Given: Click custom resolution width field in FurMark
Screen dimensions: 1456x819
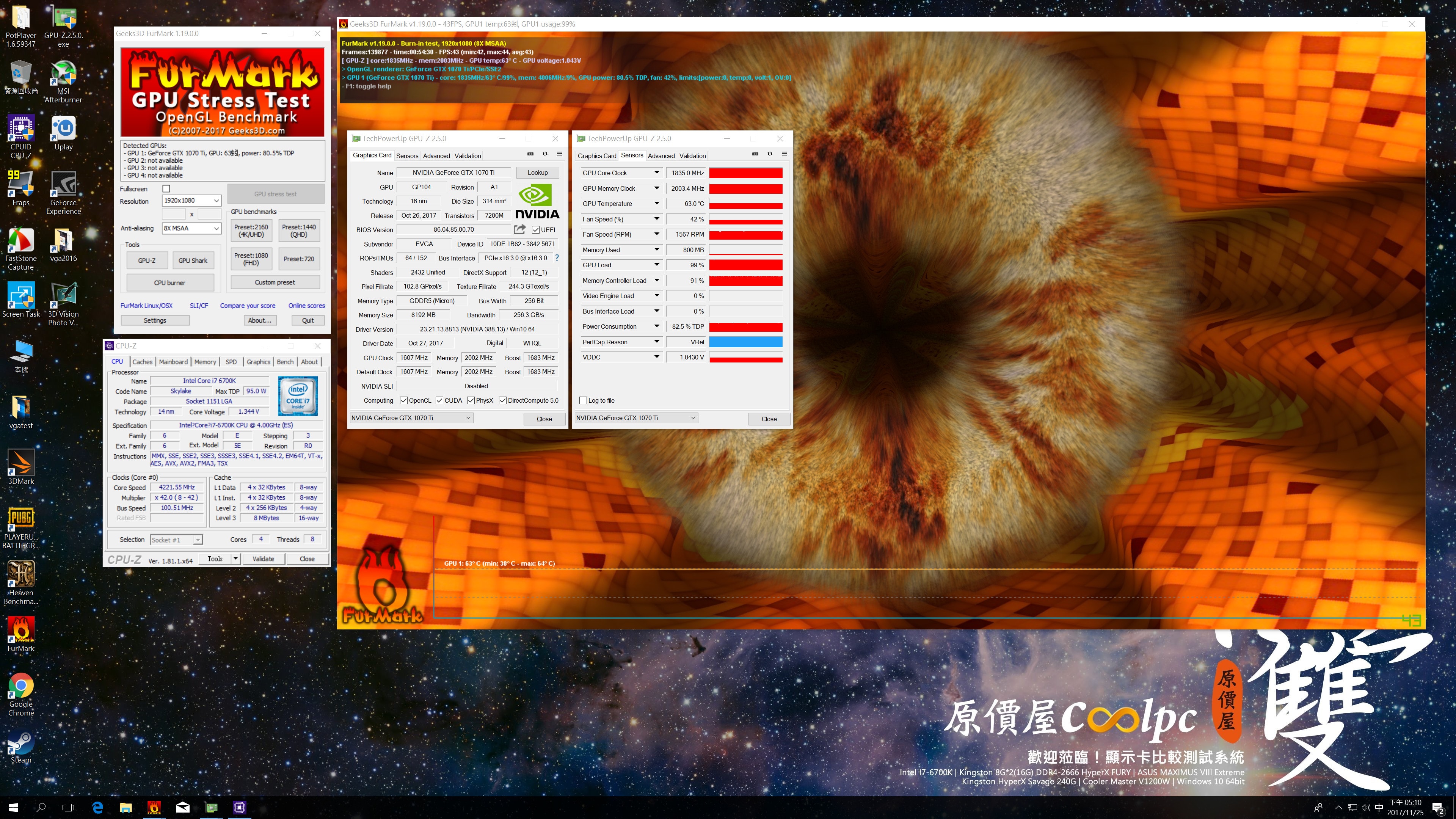Looking at the screenshot, I should click(x=174, y=214).
